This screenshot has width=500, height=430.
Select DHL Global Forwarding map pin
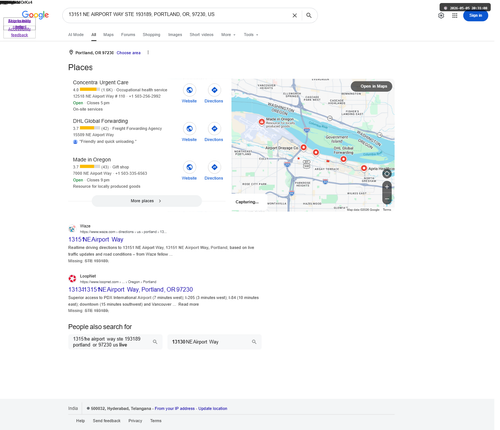click(x=343, y=159)
